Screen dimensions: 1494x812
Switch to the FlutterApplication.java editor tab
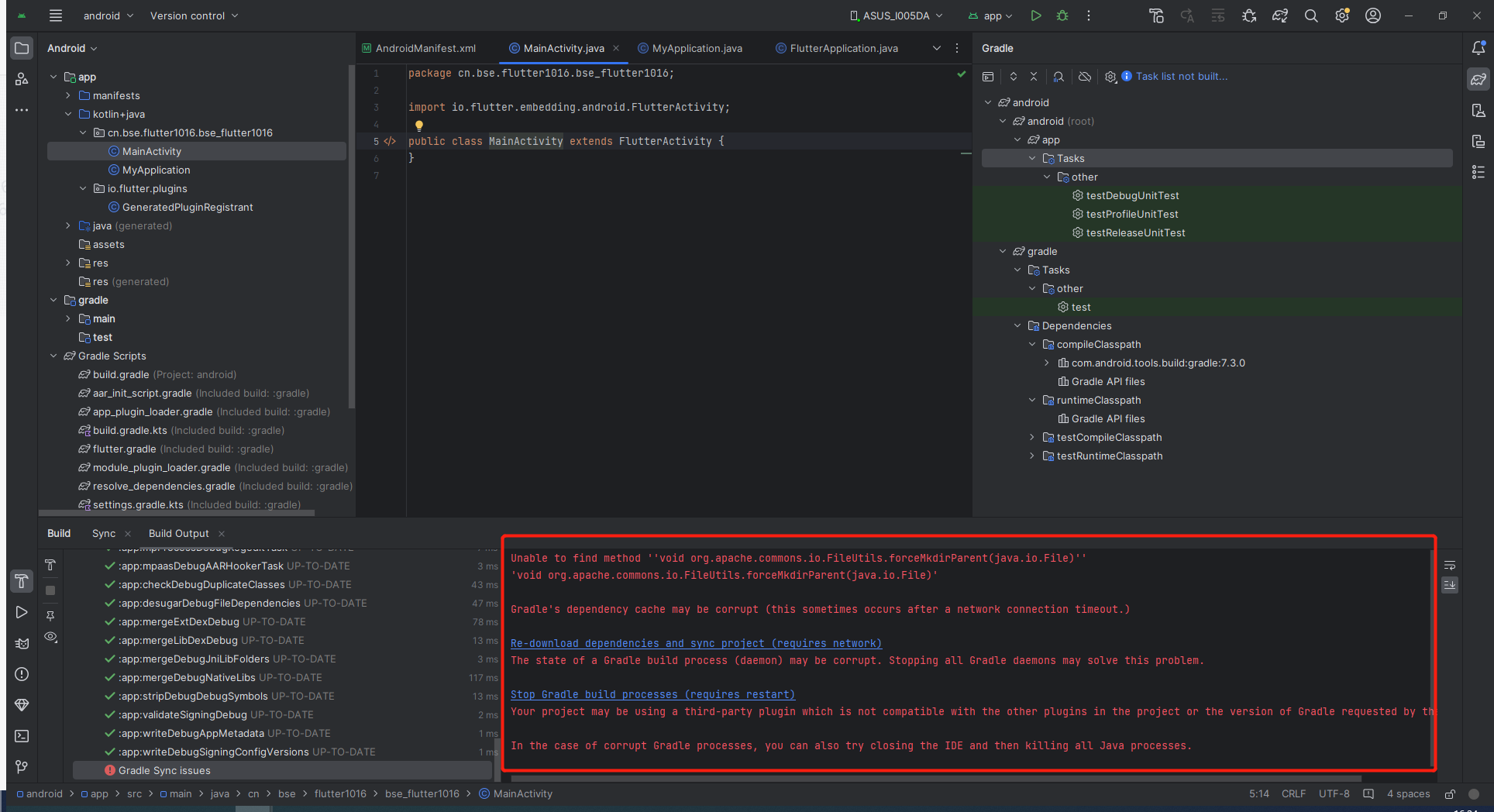click(837, 48)
